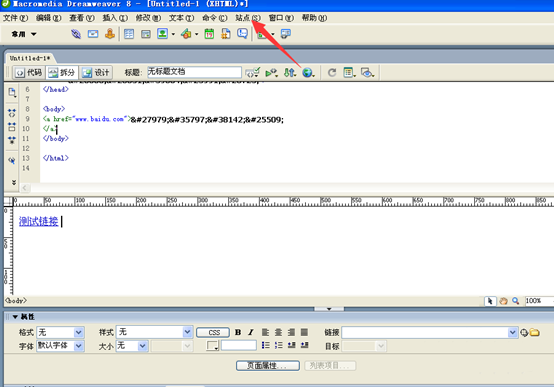
Task: Click the insert date calendar icon
Action: click(x=209, y=34)
